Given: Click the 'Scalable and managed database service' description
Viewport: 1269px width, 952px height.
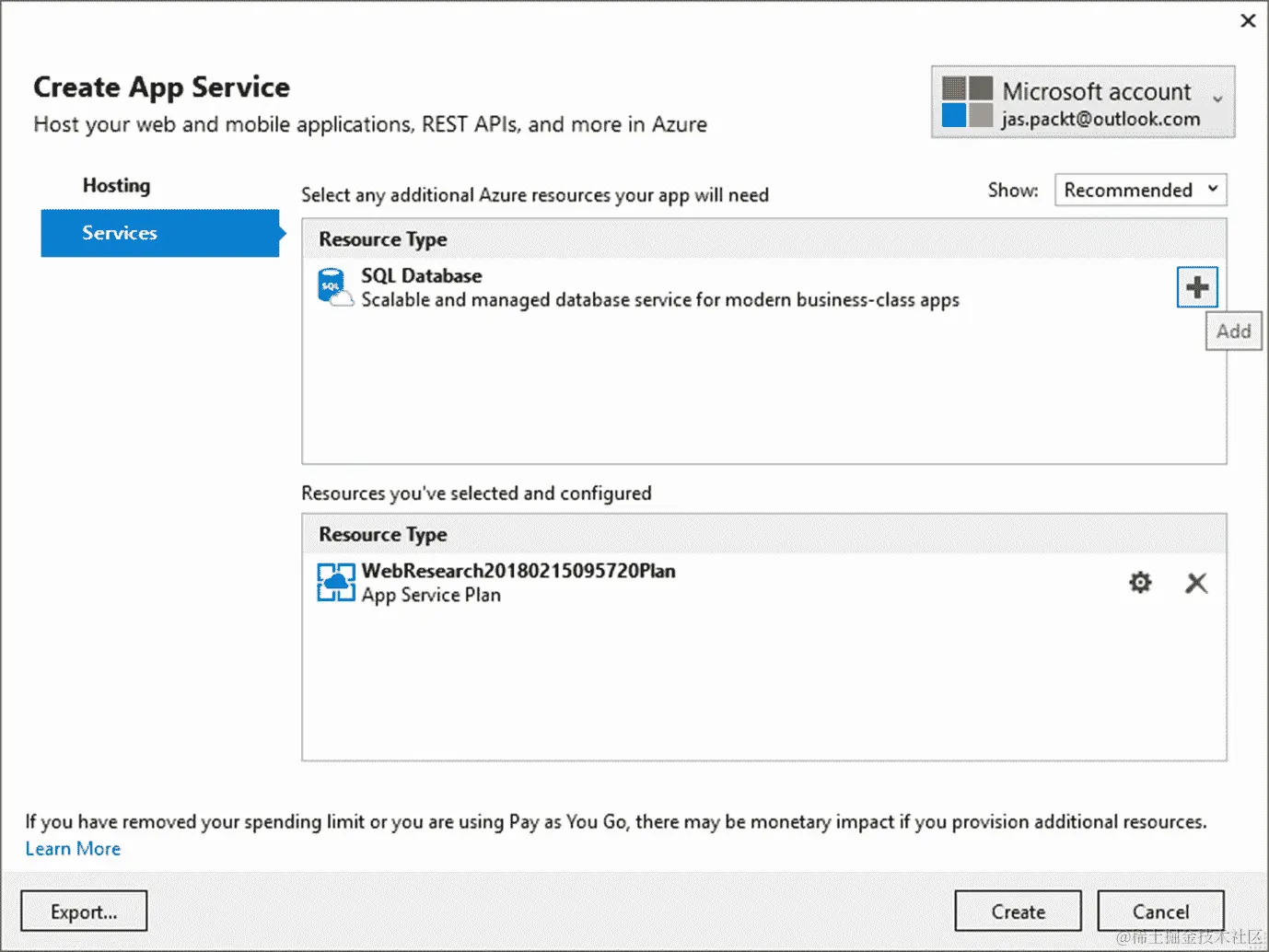Looking at the screenshot, I should coord(660,300).
